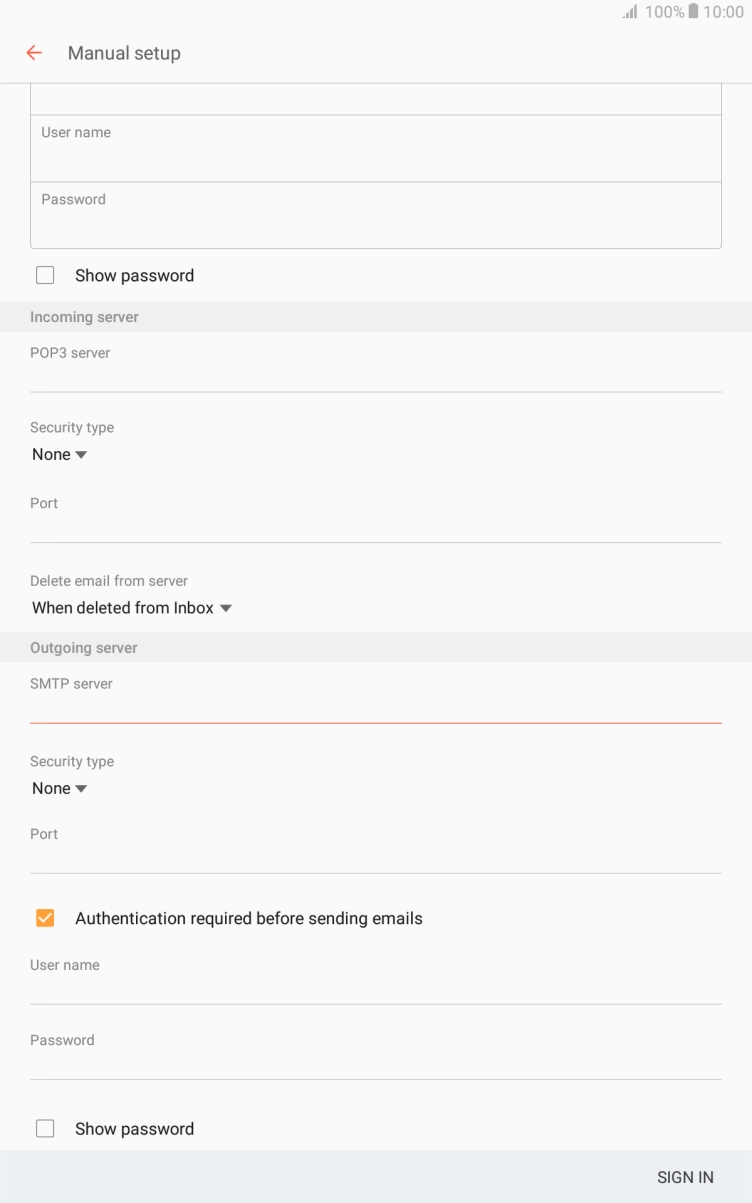Image resolution: width=752 pixels, height=1203 pixels.
Task: Click the Manual setup title text
Action: [x=124, y=52]
